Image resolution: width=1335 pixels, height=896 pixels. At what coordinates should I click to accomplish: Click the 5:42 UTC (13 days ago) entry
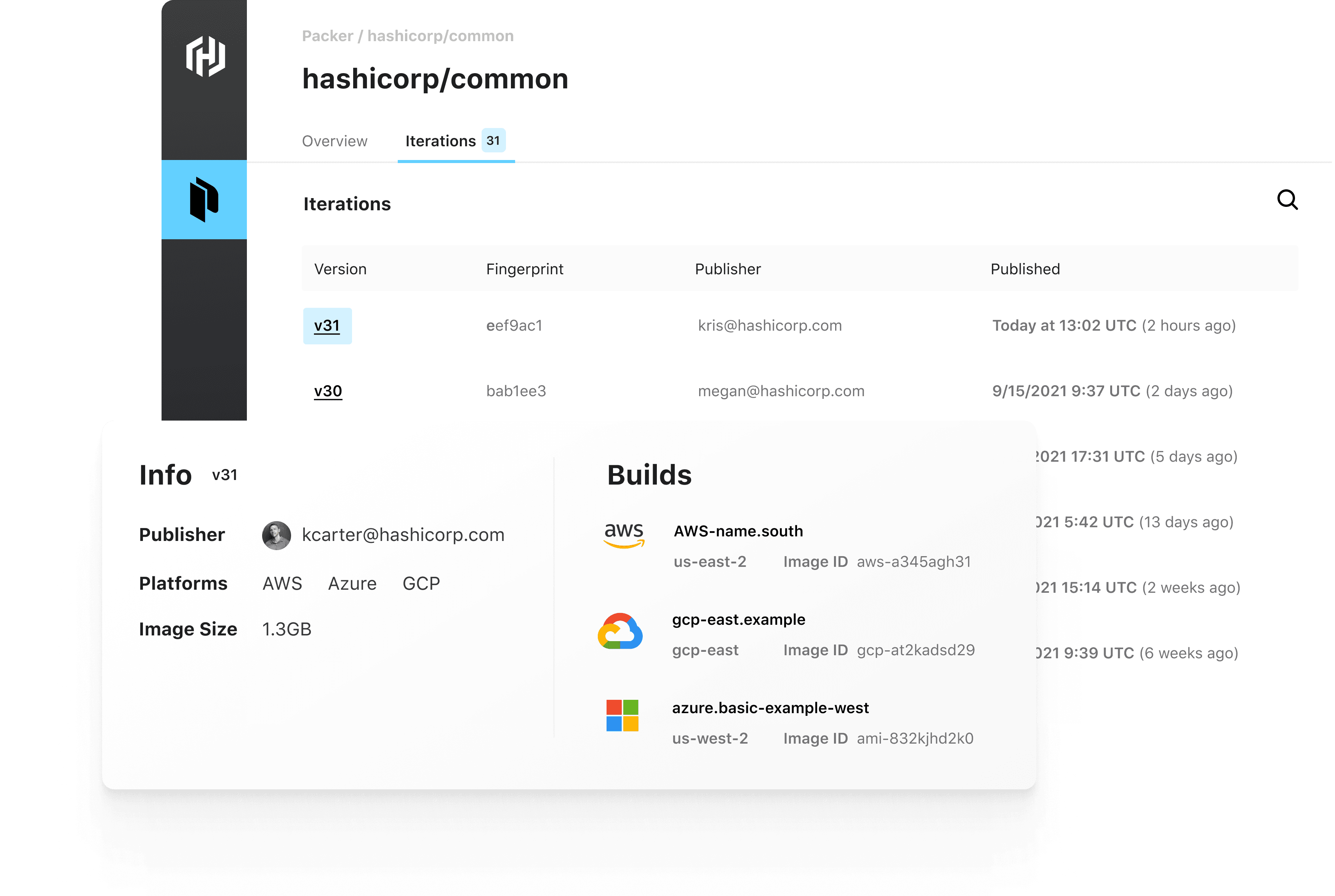[x=1135, y=523]
